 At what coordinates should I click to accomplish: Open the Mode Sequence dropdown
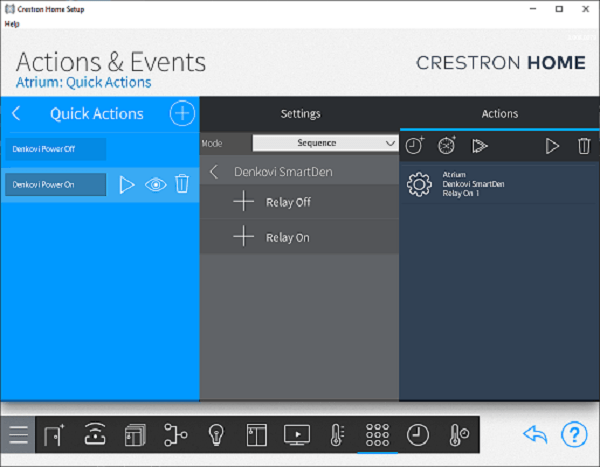[x=325, y=143]
